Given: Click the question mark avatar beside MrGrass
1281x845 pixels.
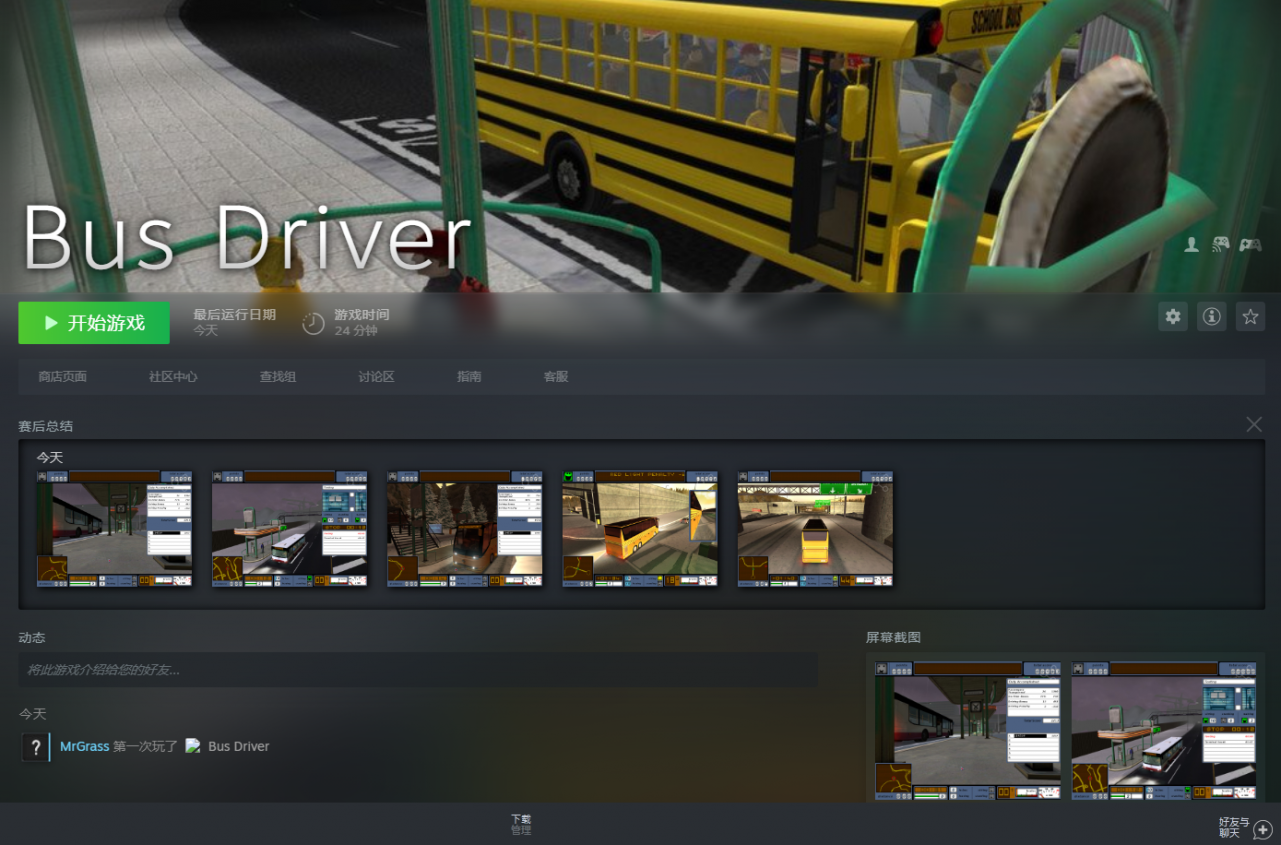Looking at the screenshot, I should click(x=35, y=747).
